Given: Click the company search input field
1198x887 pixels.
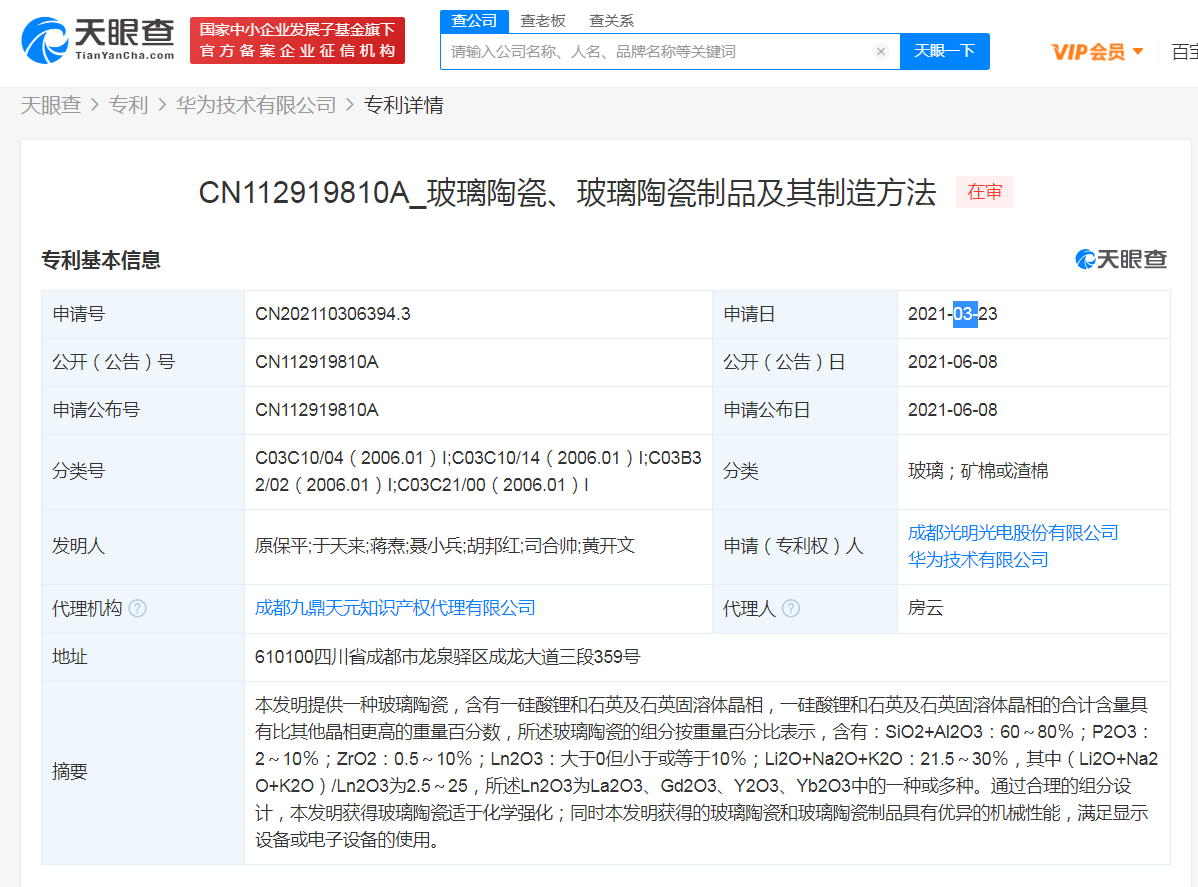Looking at the screenshot, I should click(x=660, y=51).
